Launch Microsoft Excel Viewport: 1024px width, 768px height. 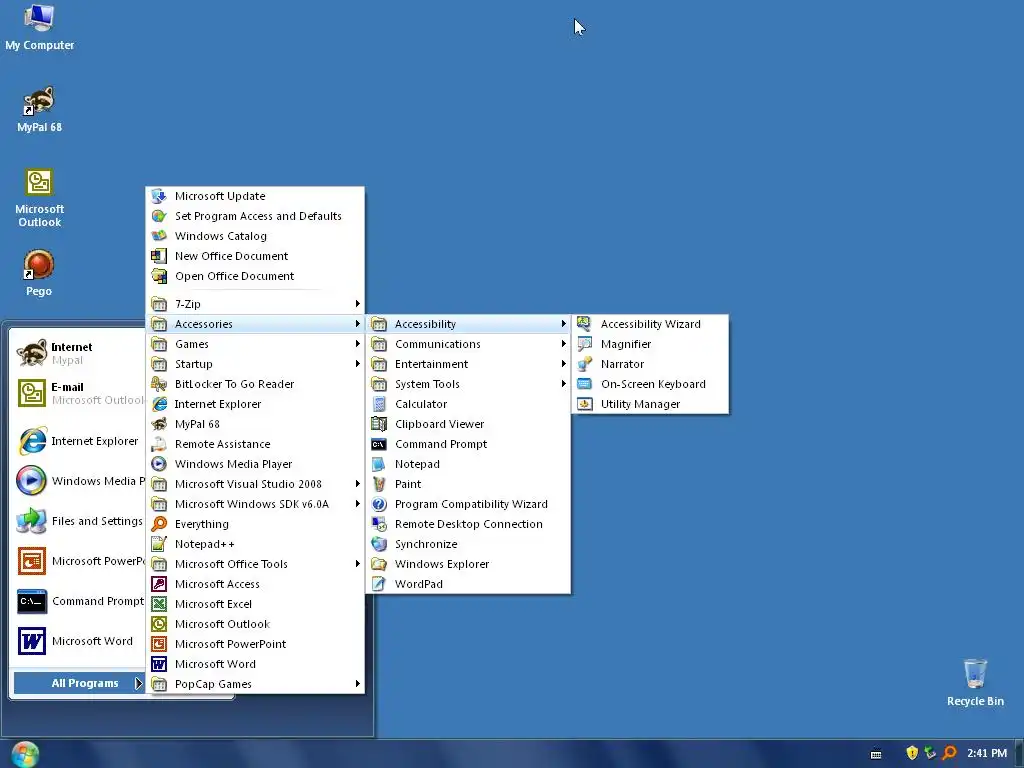pos(255,604)
